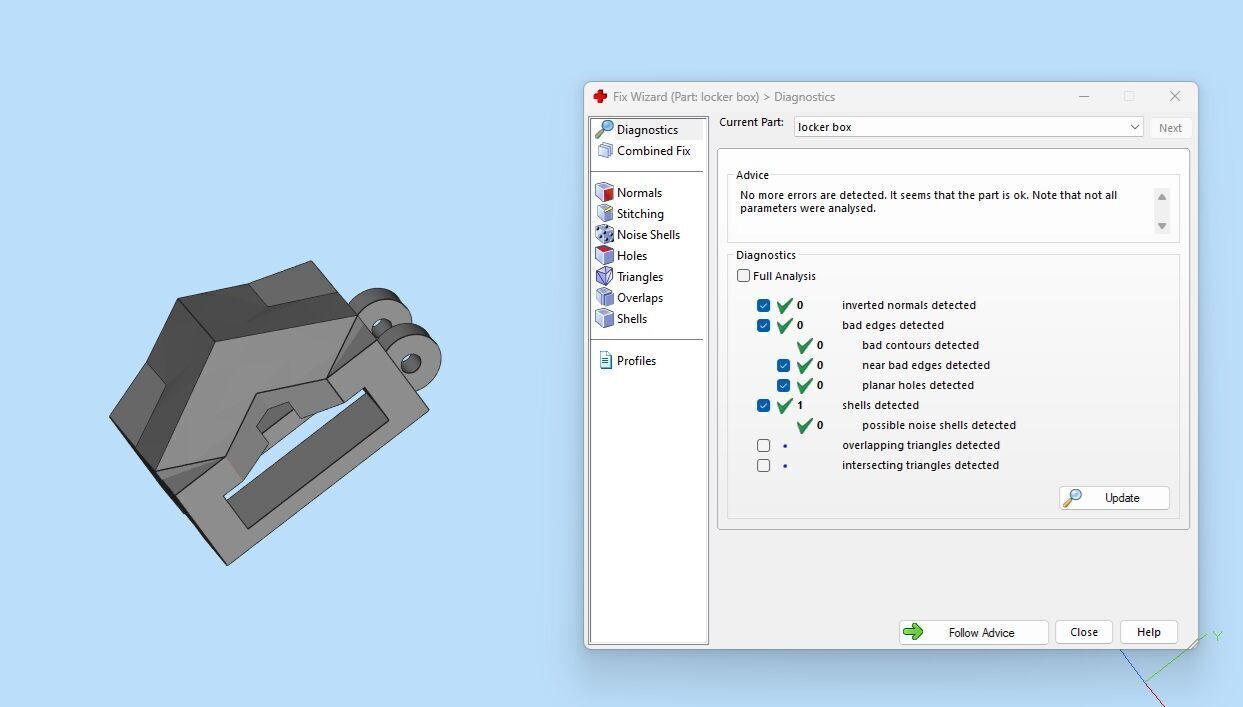Screen dimensions: 1243x707
Task: Click 'inverted normals detected' label
Action: (908, 305)
